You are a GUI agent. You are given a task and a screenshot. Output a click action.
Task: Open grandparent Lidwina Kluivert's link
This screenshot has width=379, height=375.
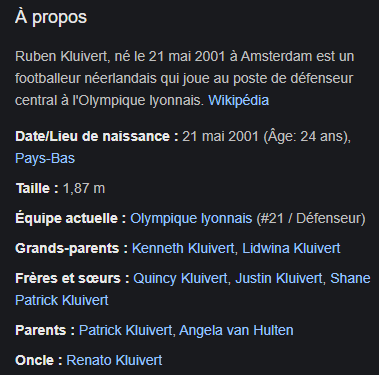coord(291,248)
